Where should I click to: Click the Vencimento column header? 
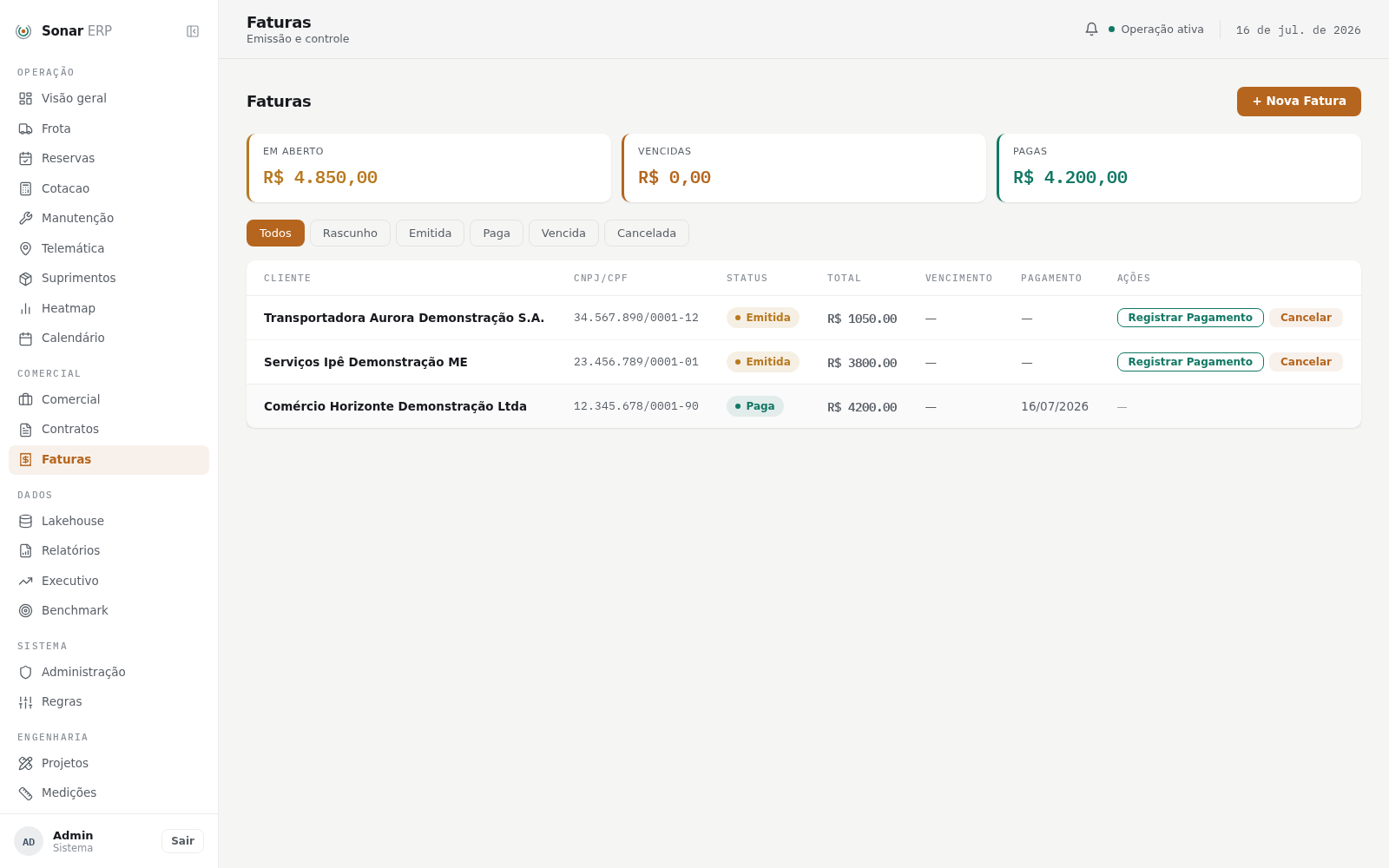(x=958, y=279)
